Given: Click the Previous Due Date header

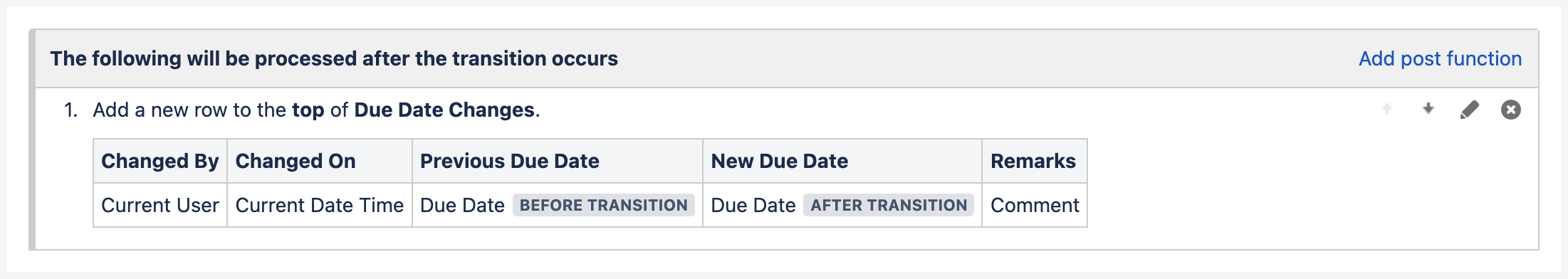Looking at the screenshot, I should coord(558,161).
